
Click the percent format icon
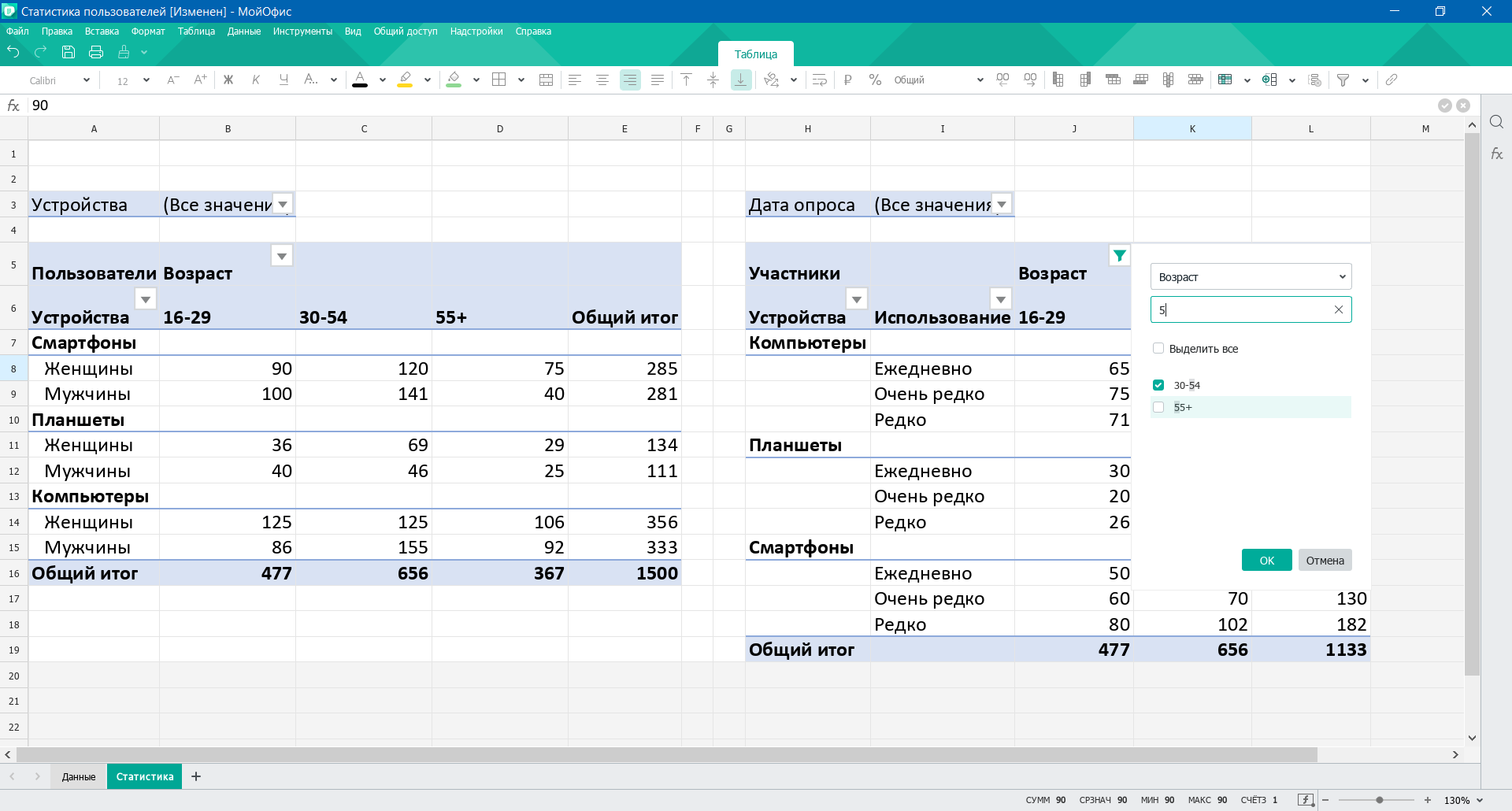pyautogui.click(x=875, y=80)
